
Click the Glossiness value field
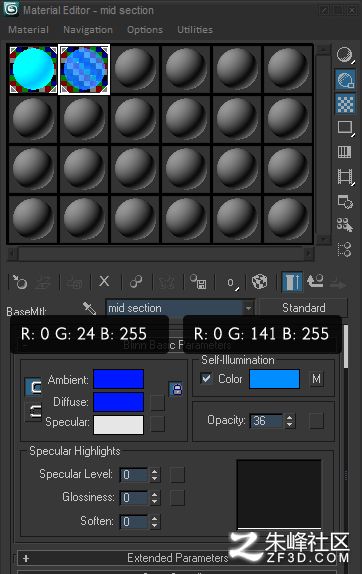pos(134,498)
